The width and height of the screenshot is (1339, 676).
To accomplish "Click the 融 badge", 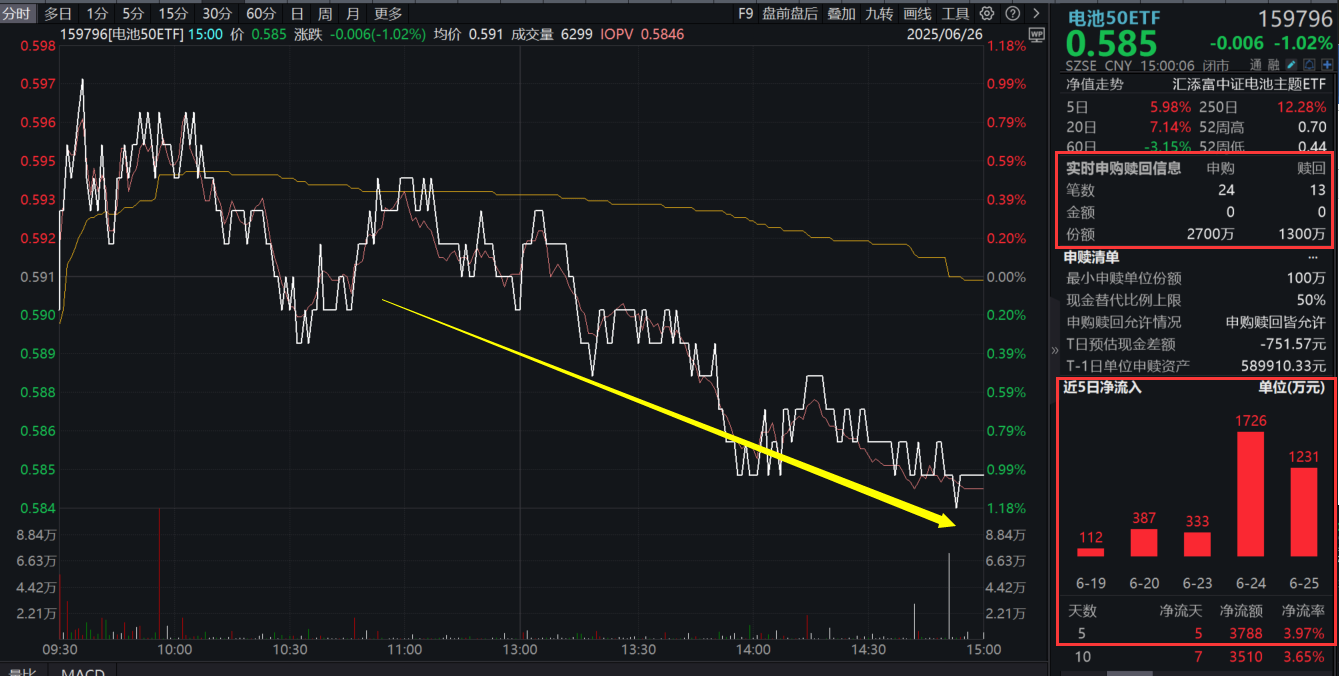I will click(x=1273, y=65).
